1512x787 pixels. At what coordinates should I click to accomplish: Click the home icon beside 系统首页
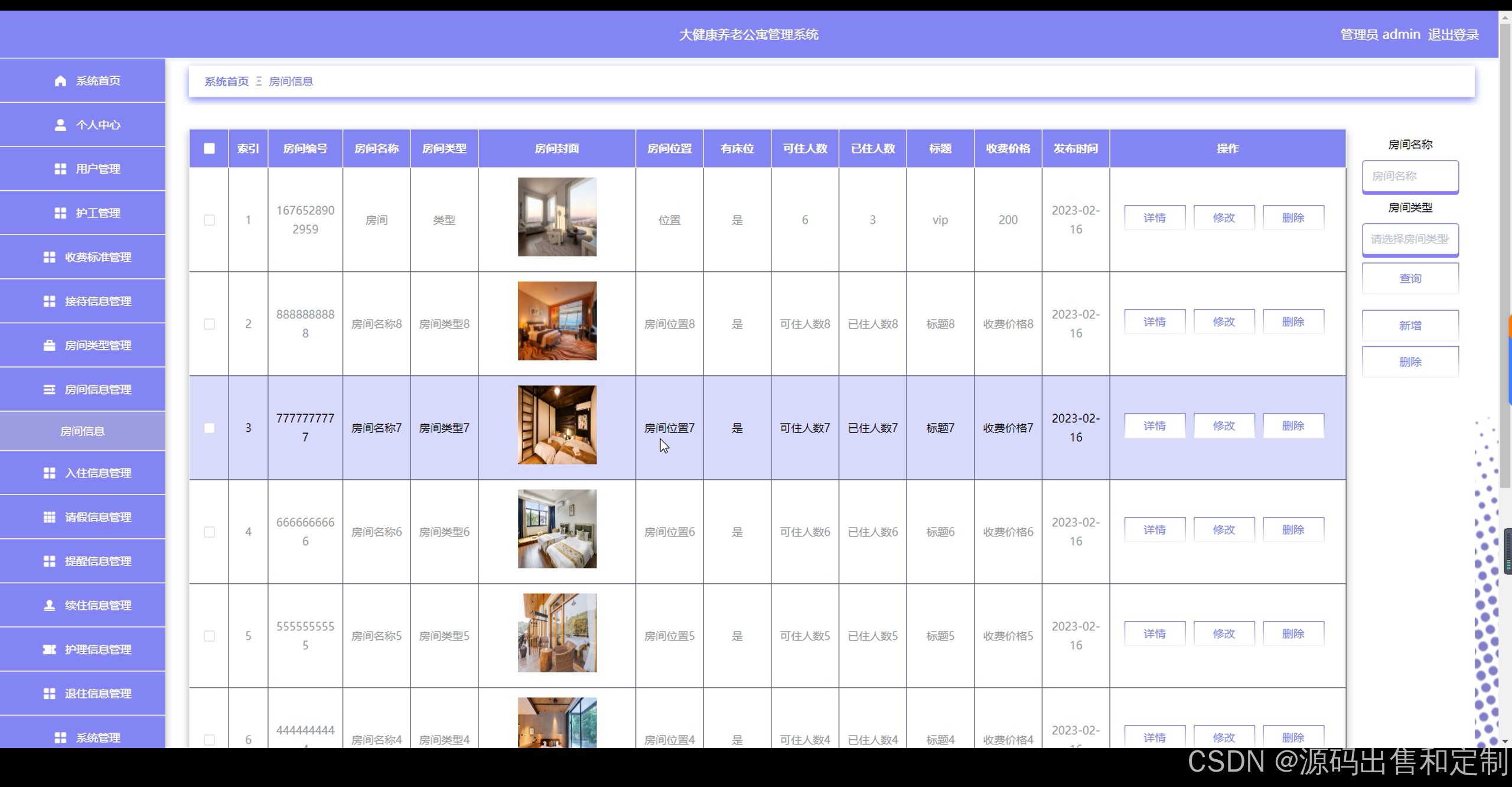(60, 81)
